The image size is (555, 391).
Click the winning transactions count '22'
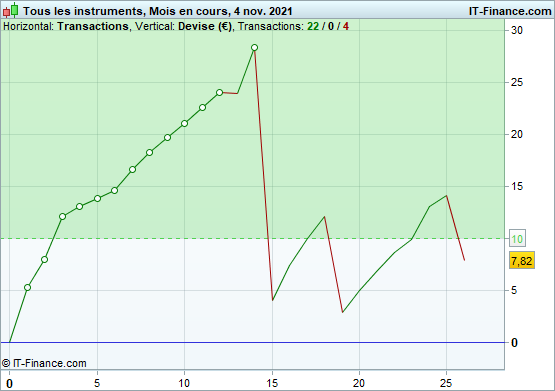tap(313, 27)
